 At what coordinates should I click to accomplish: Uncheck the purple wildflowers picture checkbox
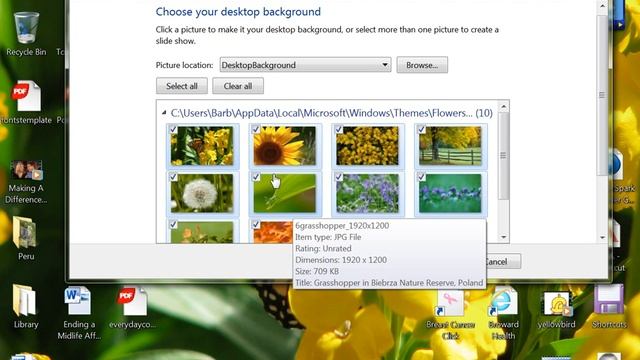click(339, 177)
